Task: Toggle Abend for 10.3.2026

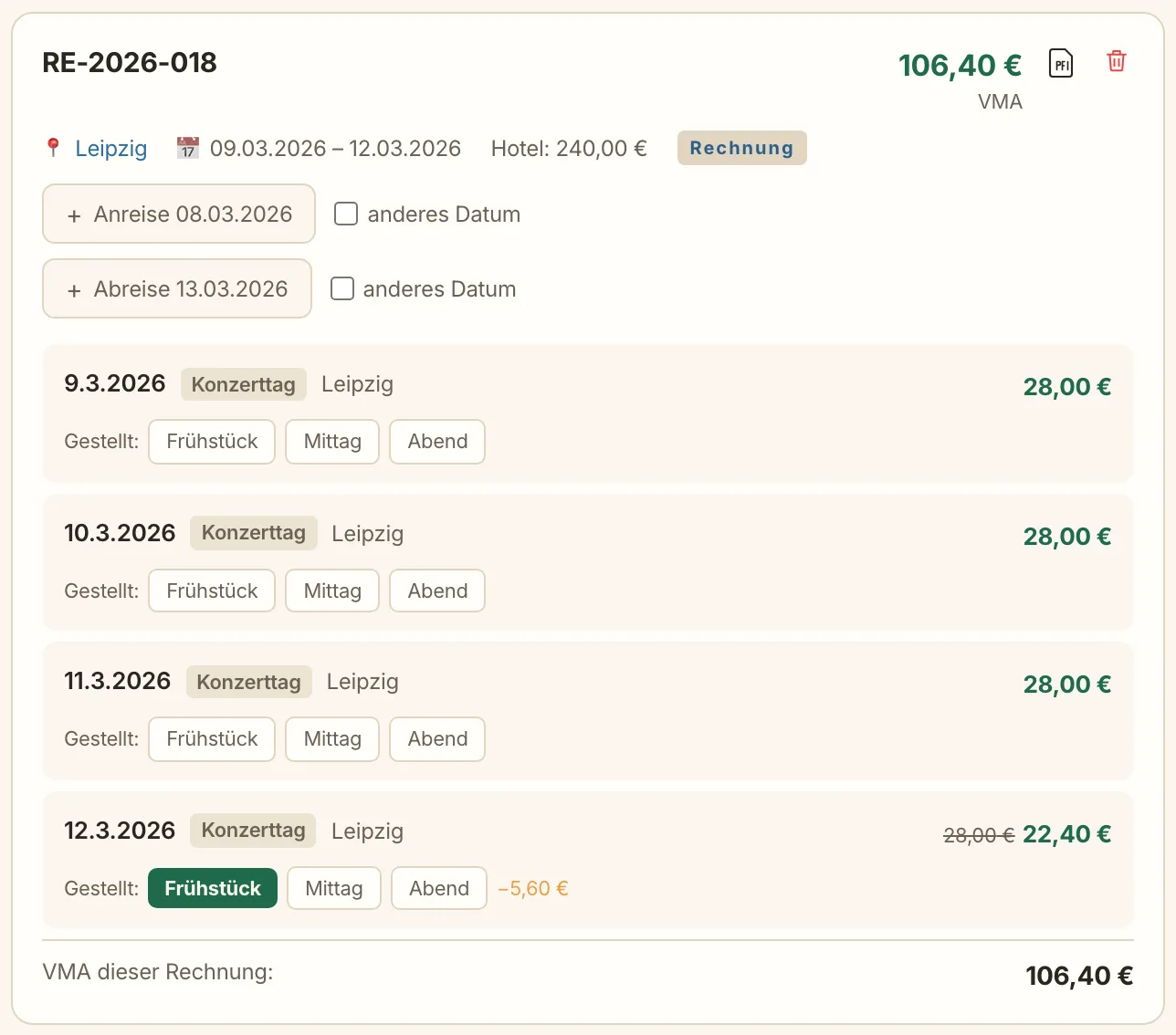Action: coord(437,591)
